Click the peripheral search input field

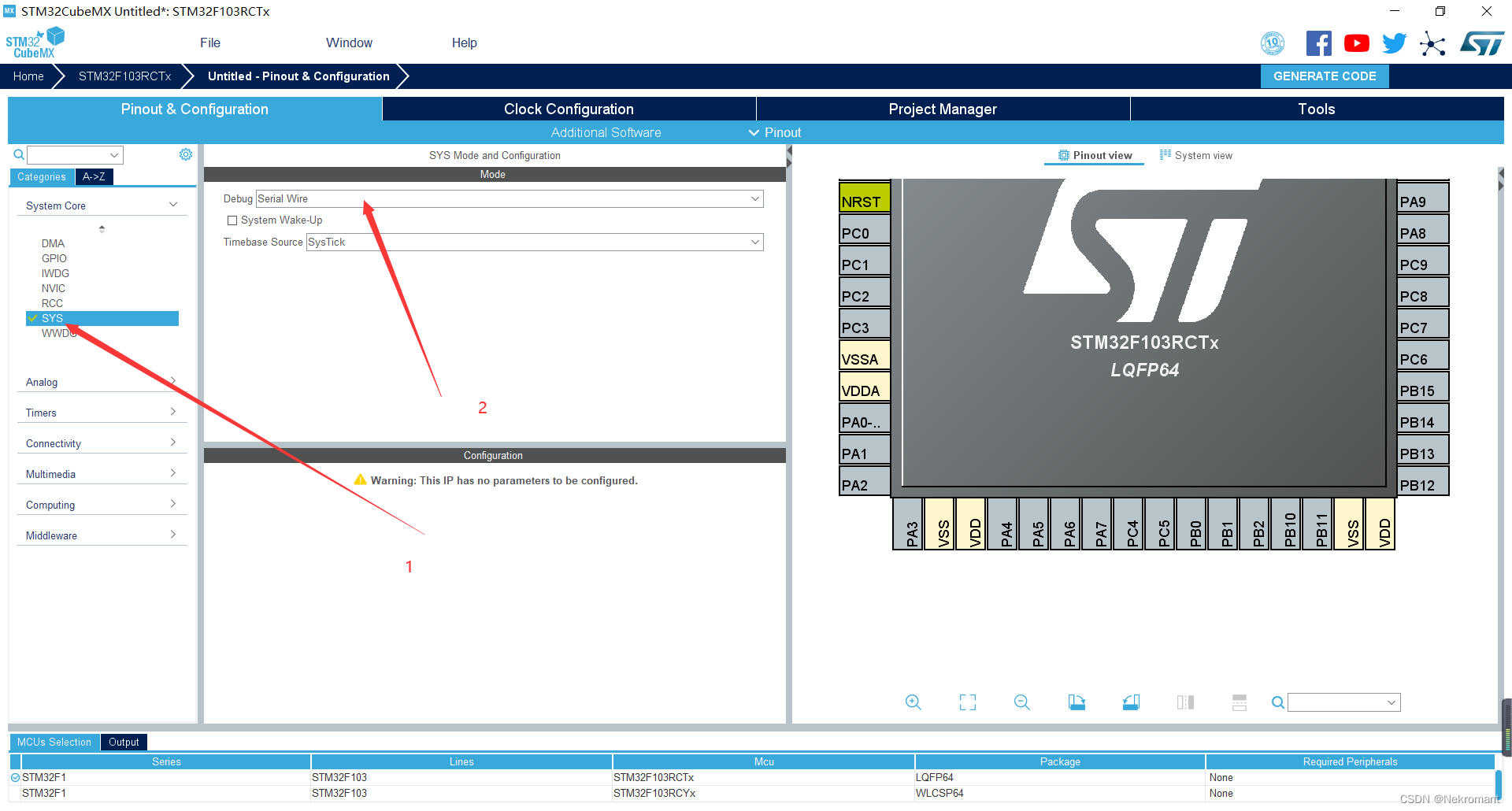pos(68,155)
